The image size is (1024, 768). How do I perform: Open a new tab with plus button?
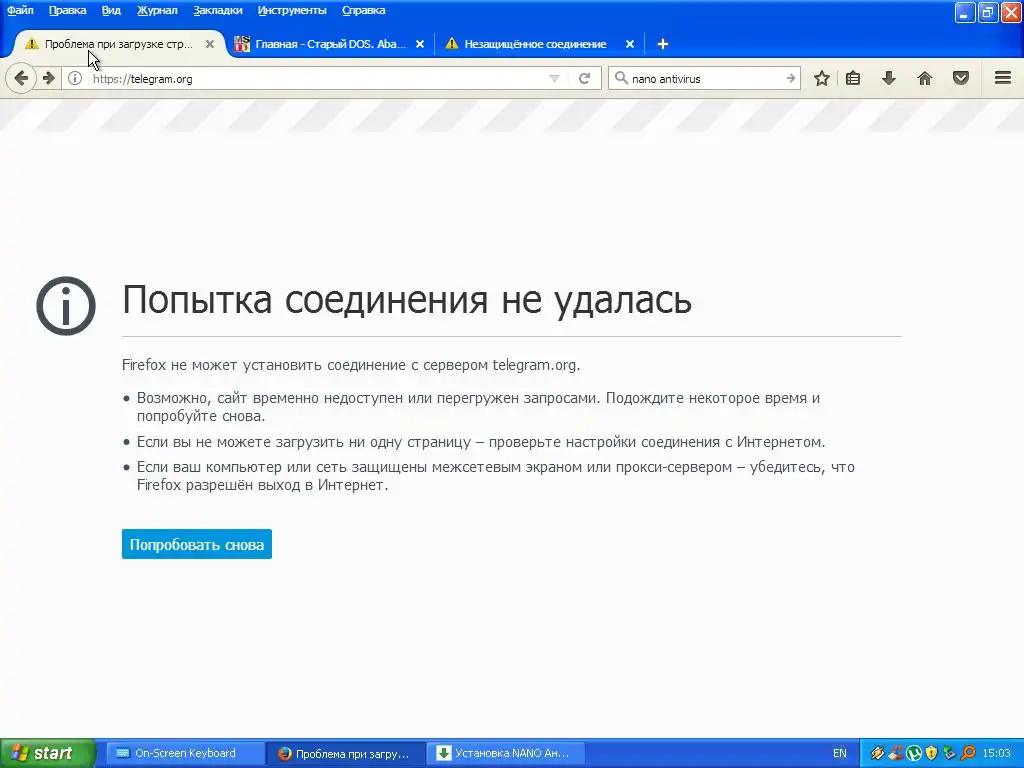pos(662,44)
